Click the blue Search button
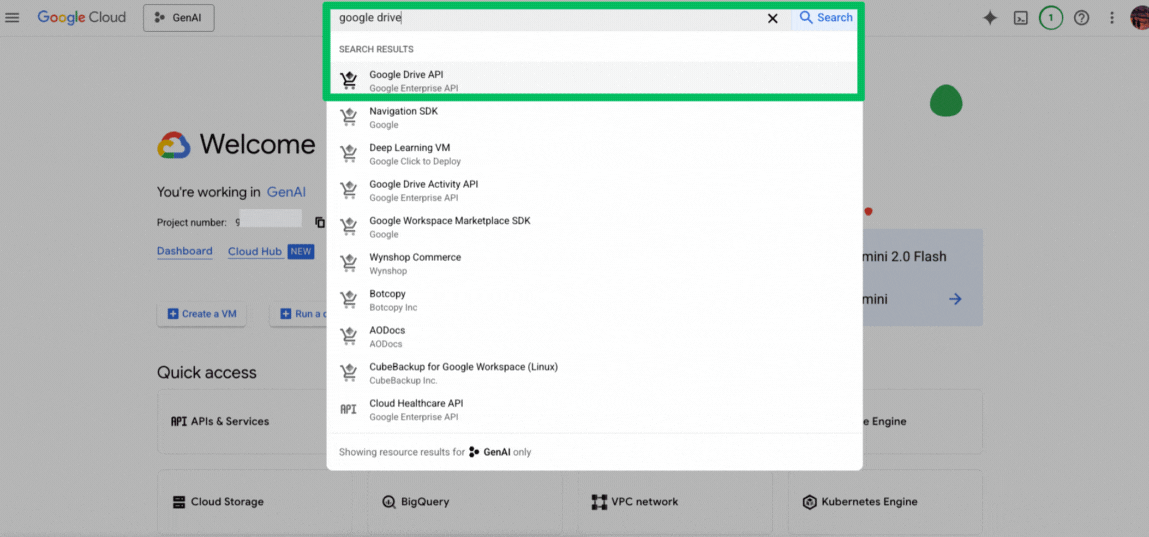The width and height of the screenshot is (1149, 537). [x=826, y=18]
